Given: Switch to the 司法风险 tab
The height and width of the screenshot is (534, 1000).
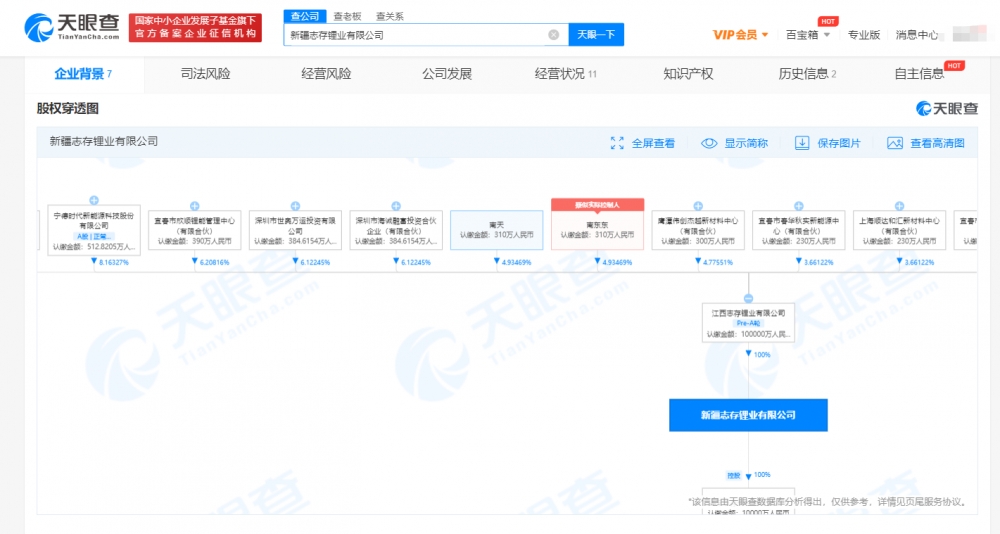Looking at the screenshot, I should [205, 74].
